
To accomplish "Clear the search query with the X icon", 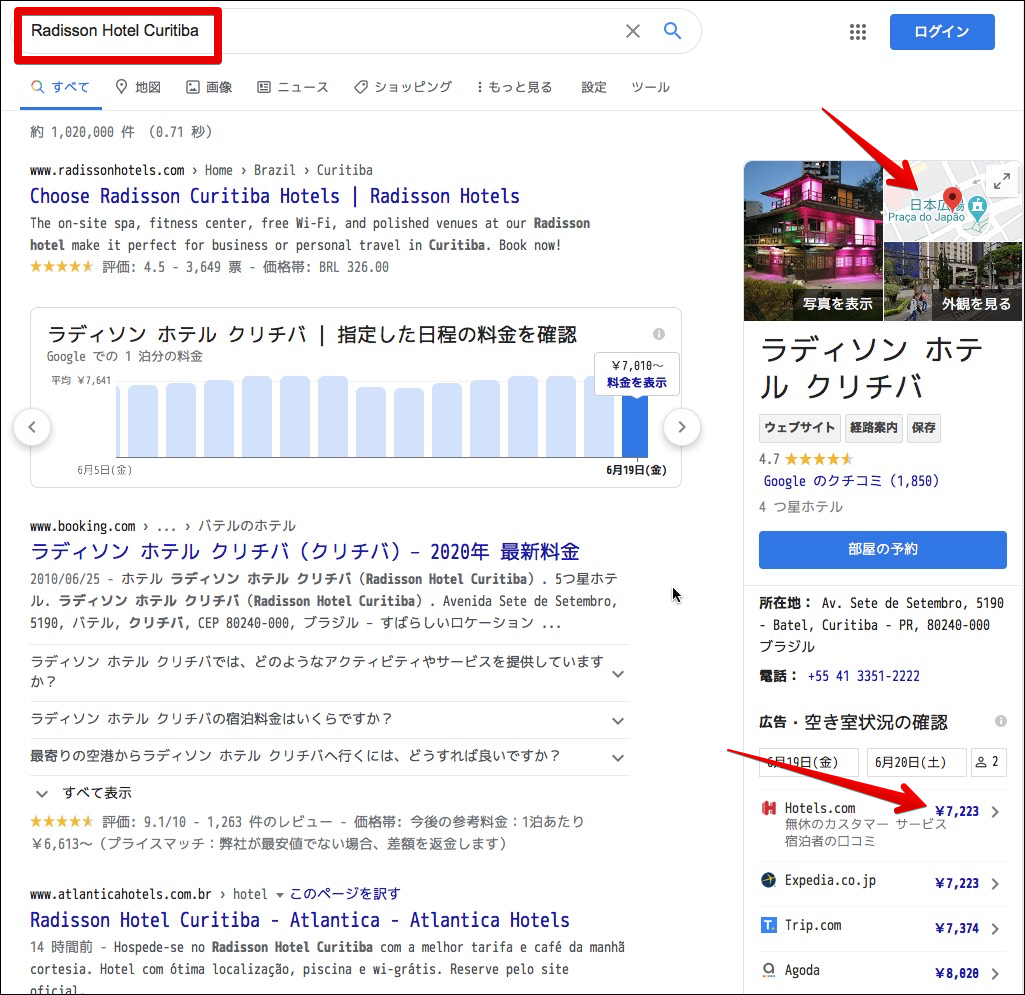I will coord(633,31).
